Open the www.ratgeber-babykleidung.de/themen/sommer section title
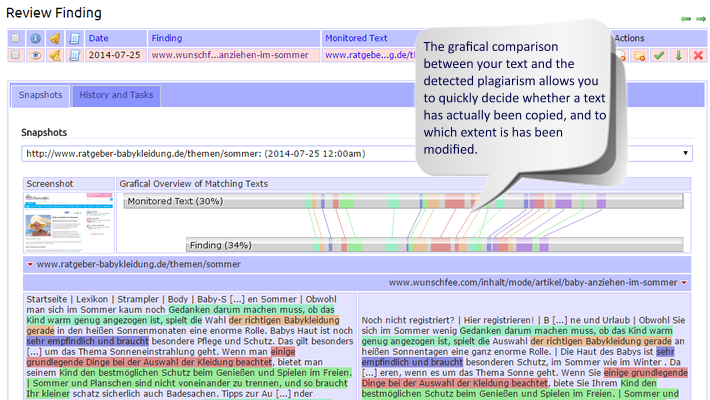The image size is (710, 400). click(x=139, y=264)
